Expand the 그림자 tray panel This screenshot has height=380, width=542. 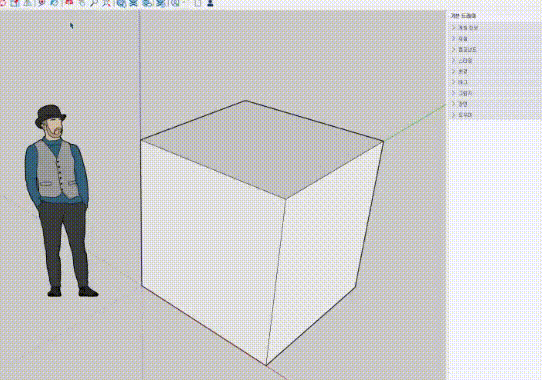[x=495, y=93]
